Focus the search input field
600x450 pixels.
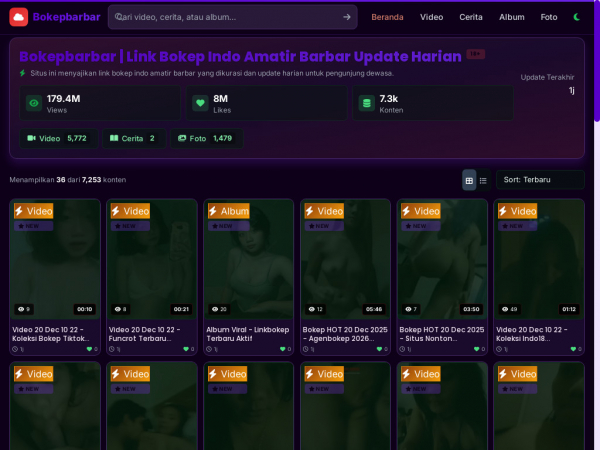(233, 17)
